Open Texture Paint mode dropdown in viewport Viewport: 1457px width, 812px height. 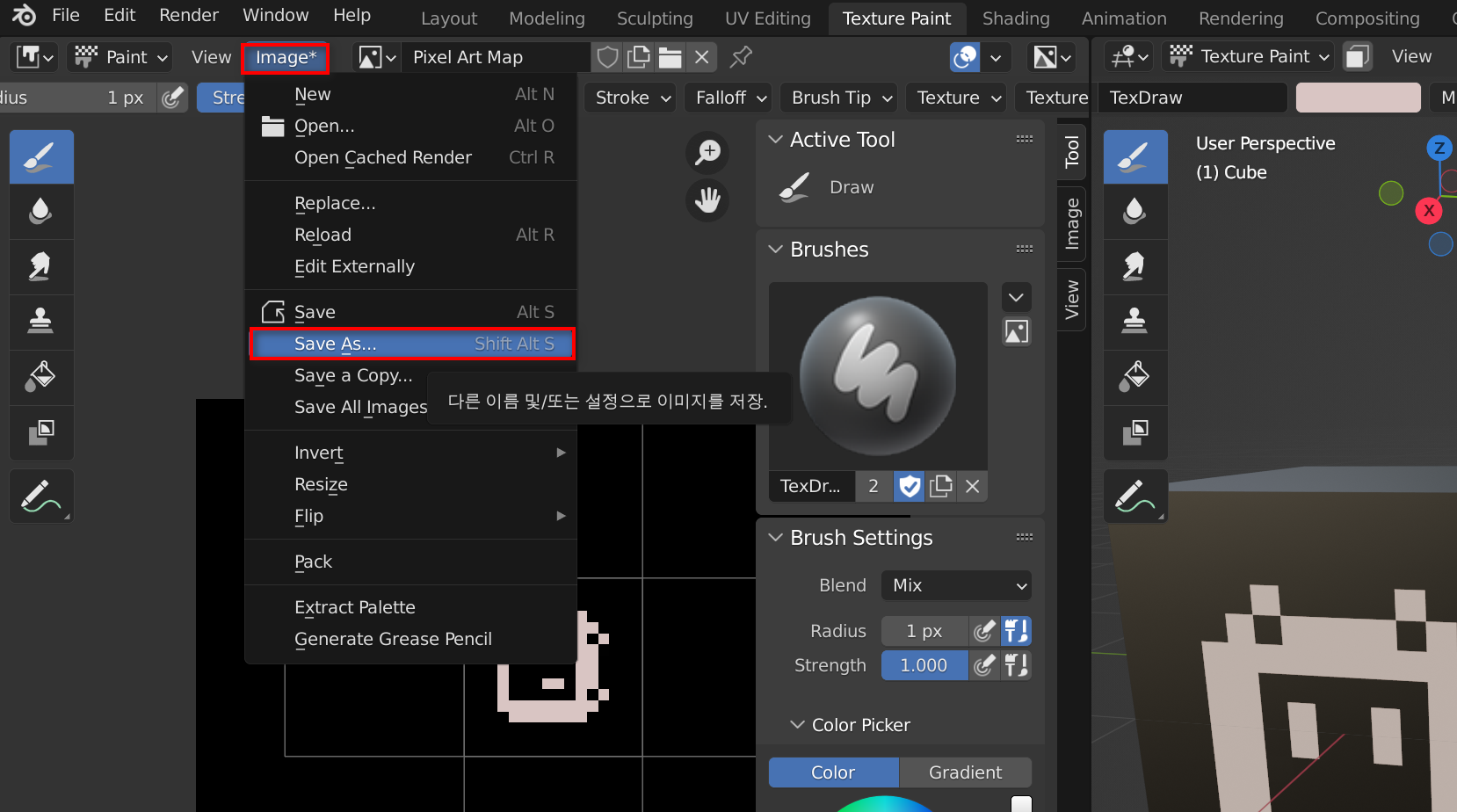click(x=1248, y=56)
